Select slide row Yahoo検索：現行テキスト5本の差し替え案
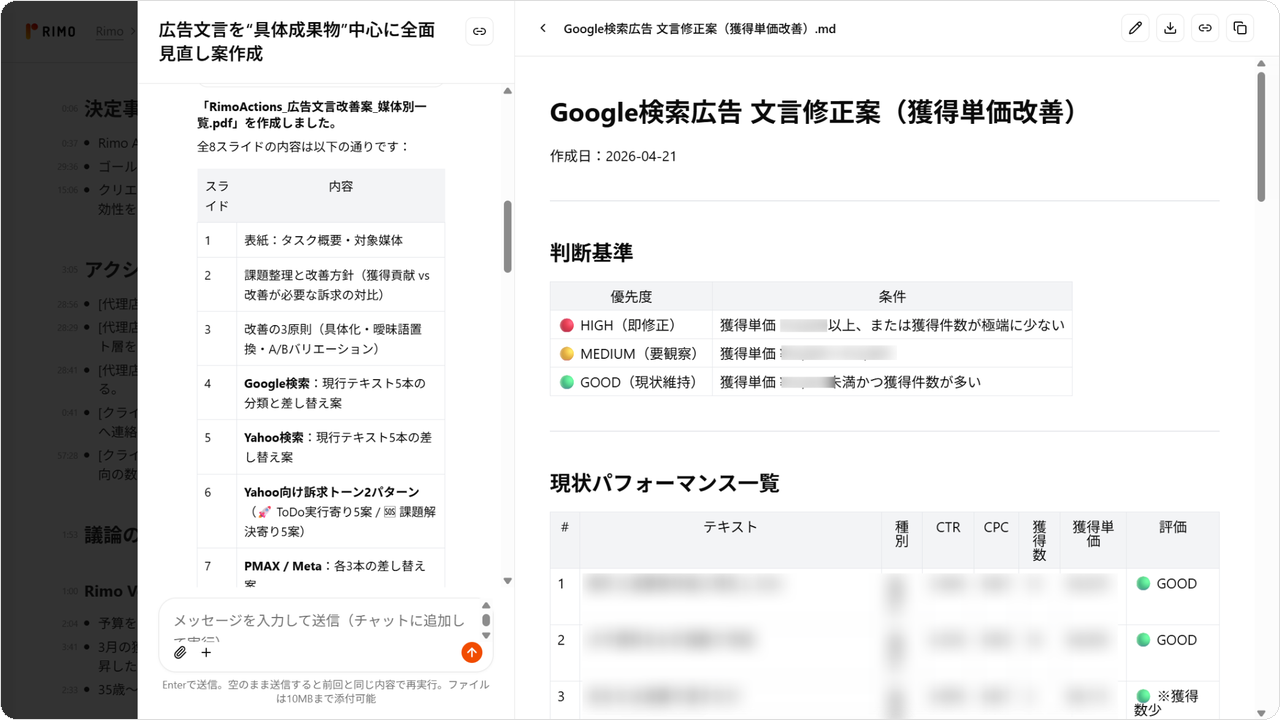 (x=321, y=447)
